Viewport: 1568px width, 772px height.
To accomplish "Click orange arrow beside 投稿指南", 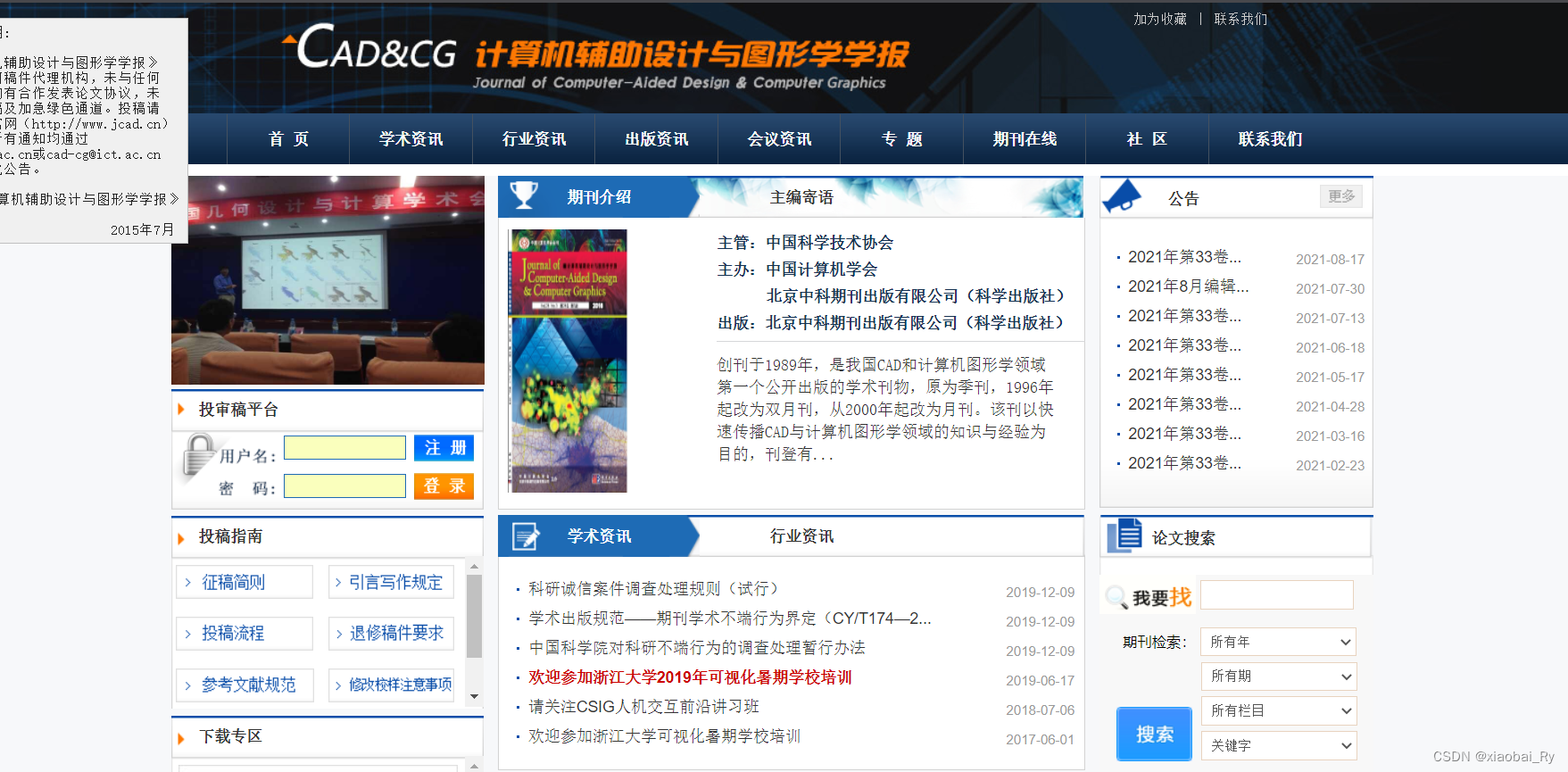I will [x=181, y=538].
